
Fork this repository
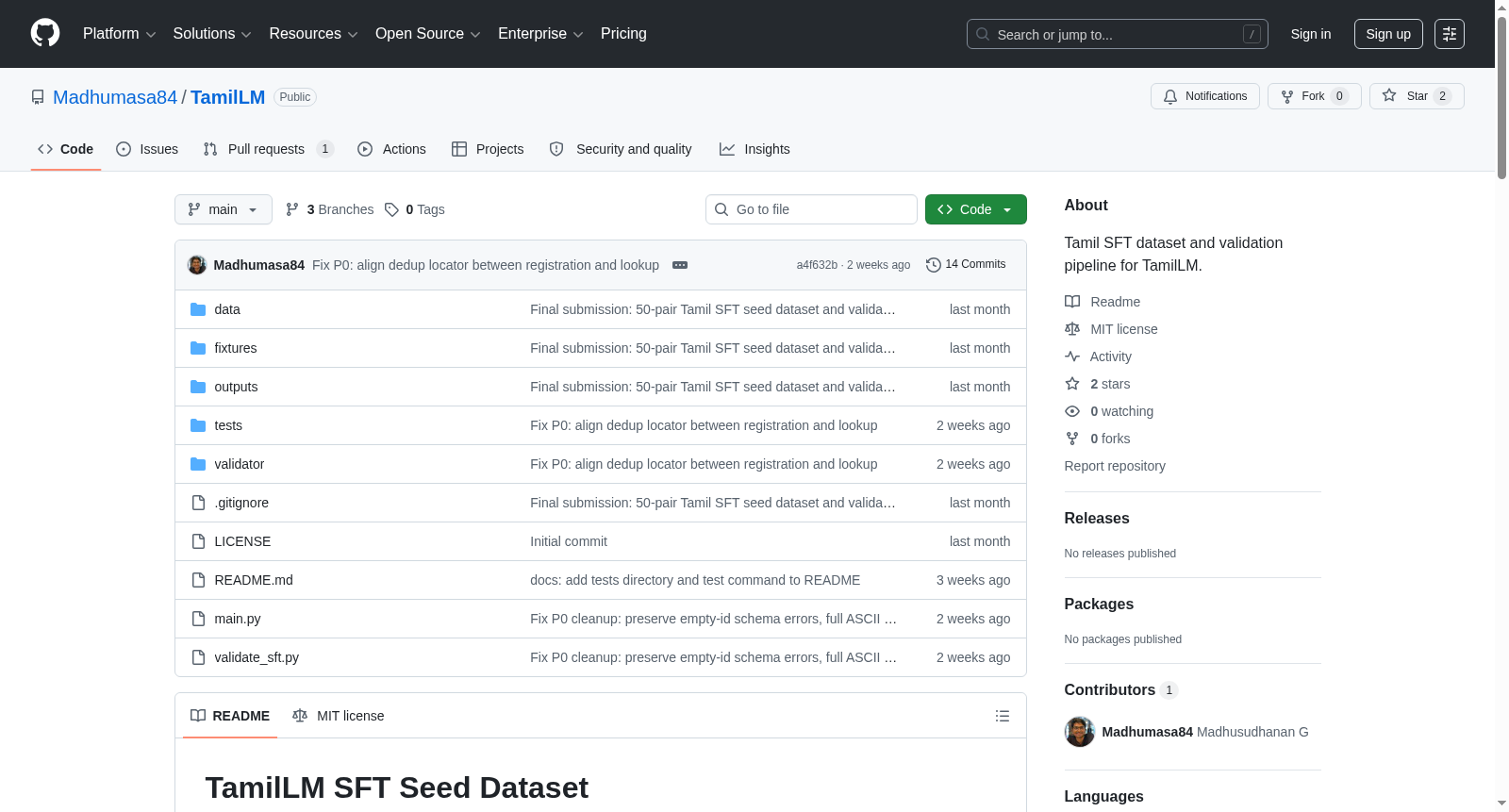pos(1314,96)
